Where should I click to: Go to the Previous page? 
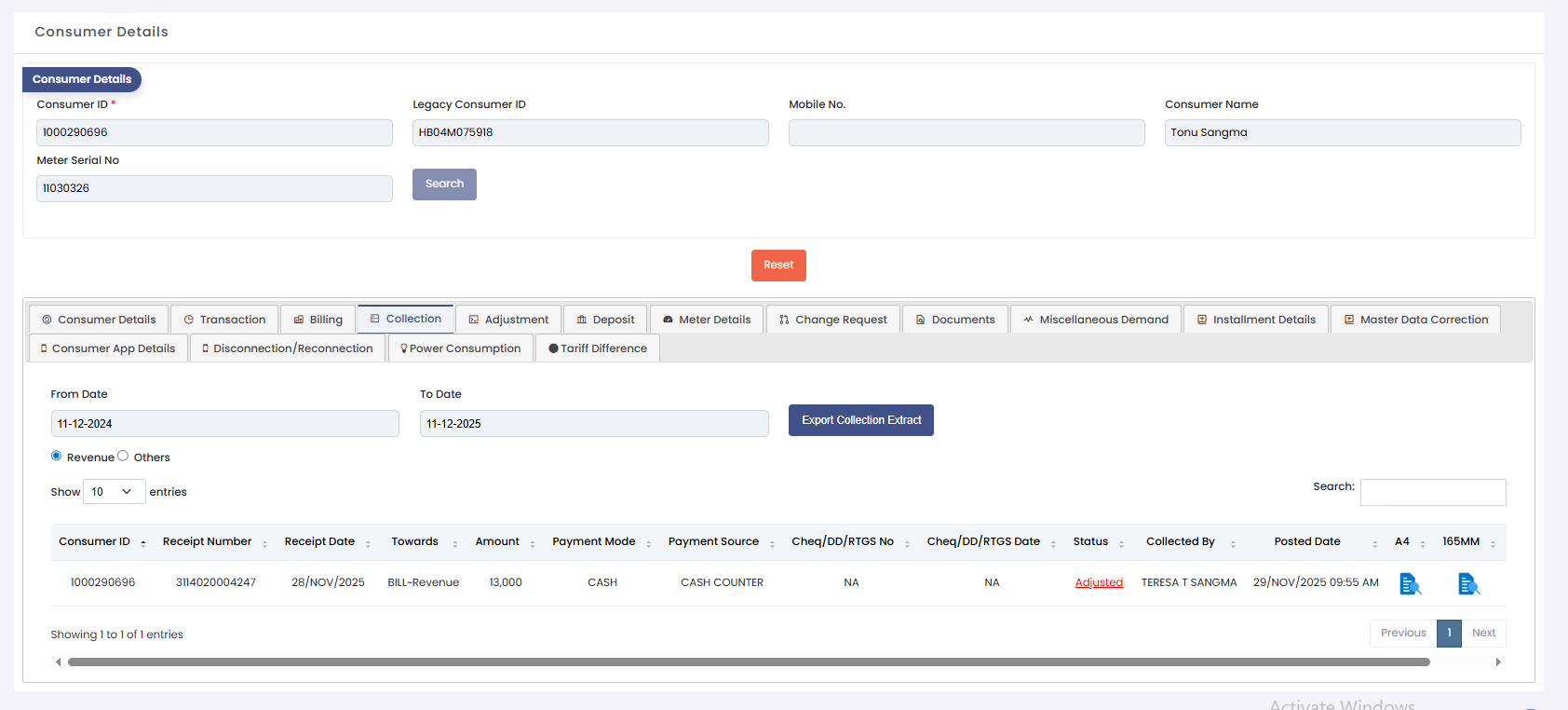tap(1403, 634)
